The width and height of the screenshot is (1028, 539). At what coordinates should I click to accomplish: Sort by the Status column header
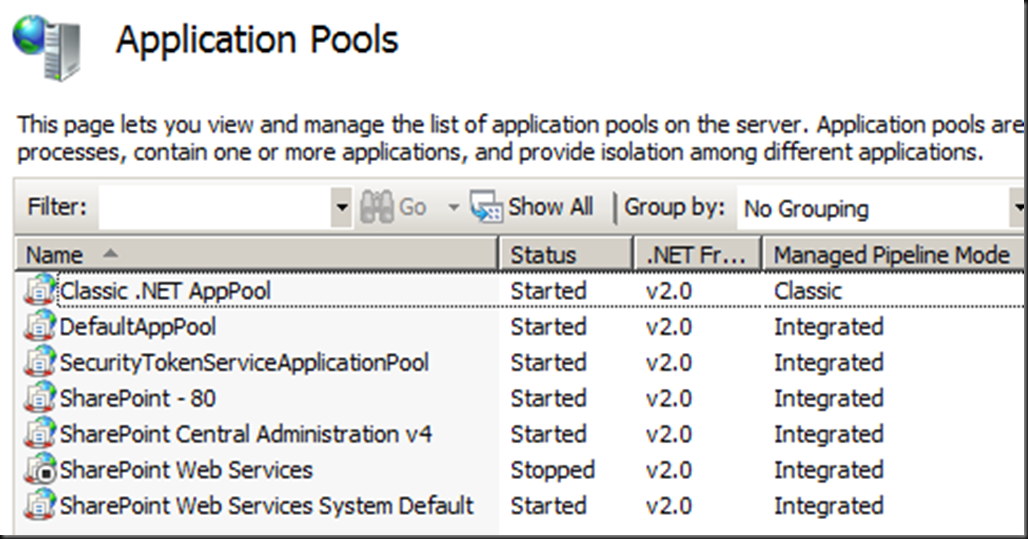pyautogui.click(x=566, y=254)
